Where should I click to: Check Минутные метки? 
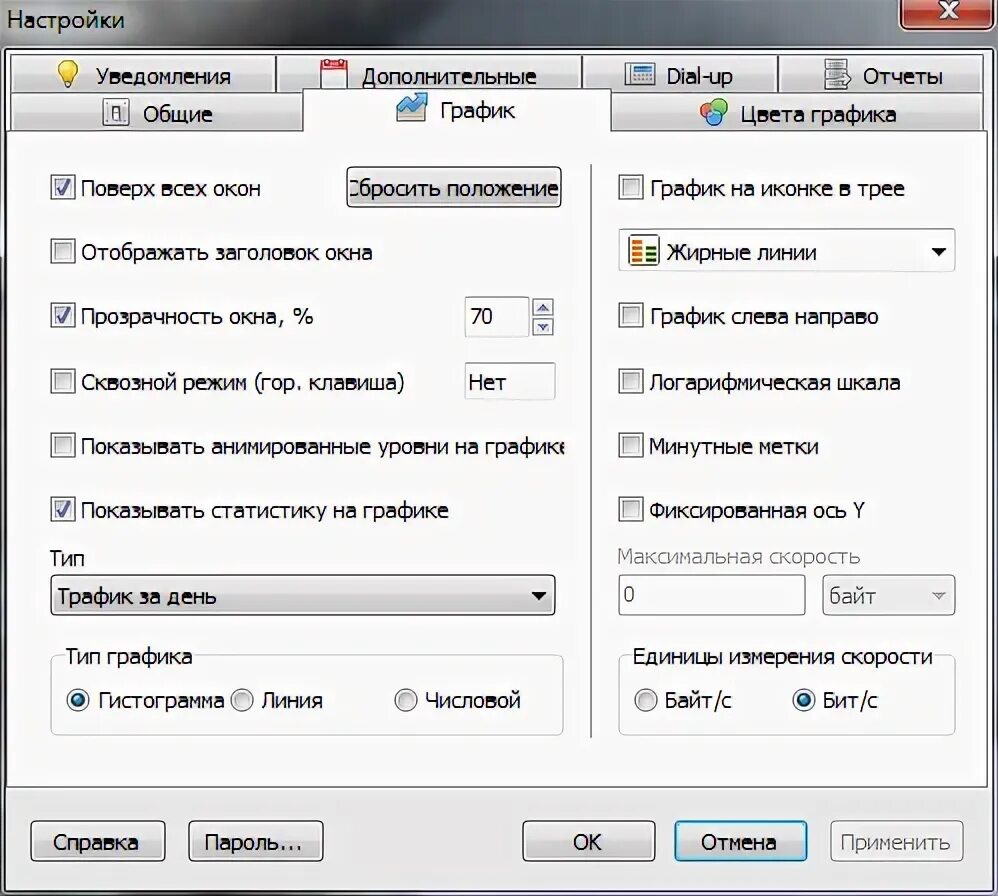631,445
